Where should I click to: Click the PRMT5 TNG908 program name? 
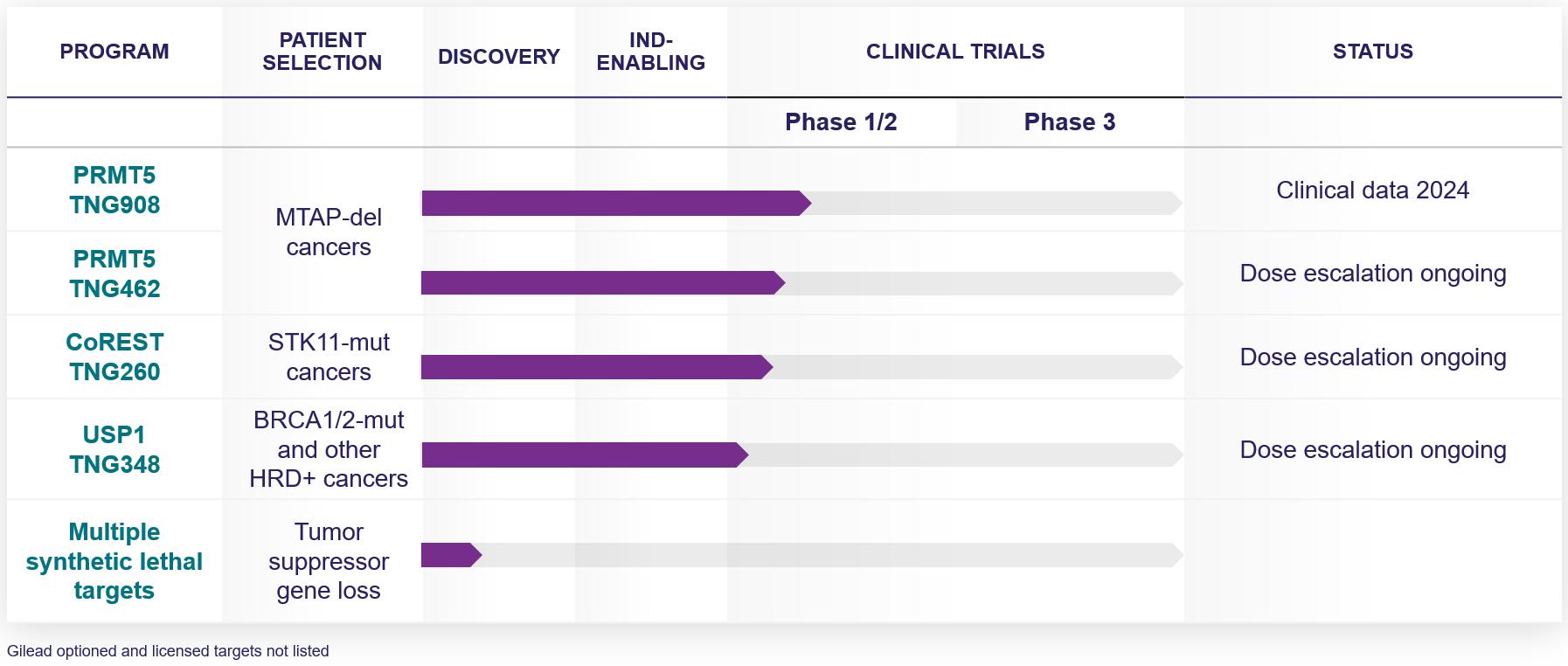(114, 190)
